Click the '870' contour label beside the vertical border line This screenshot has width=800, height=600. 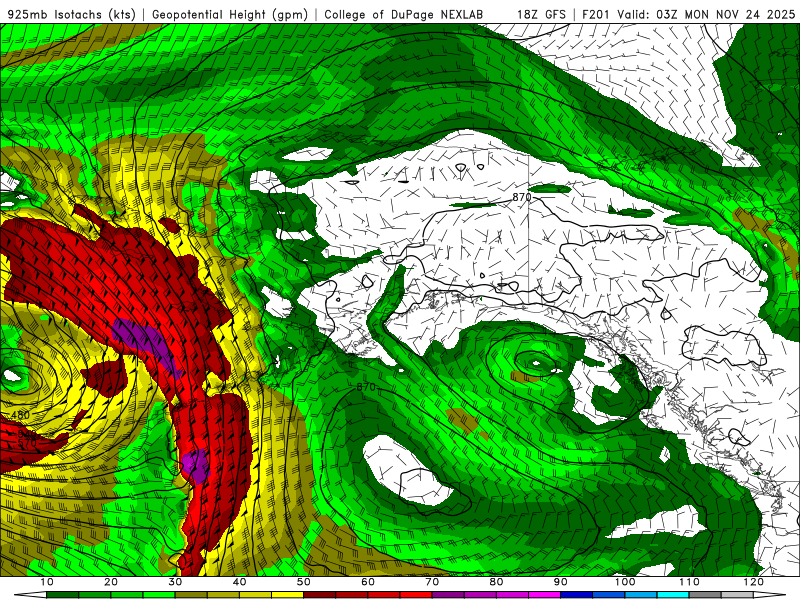[522, 197]
